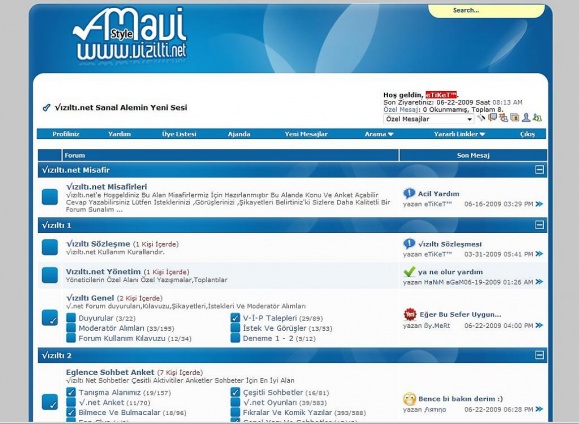Screen dimensions: 579x424
Task: Open Yeni Mesajlar in the navigation bar
Action: point(306,134)
